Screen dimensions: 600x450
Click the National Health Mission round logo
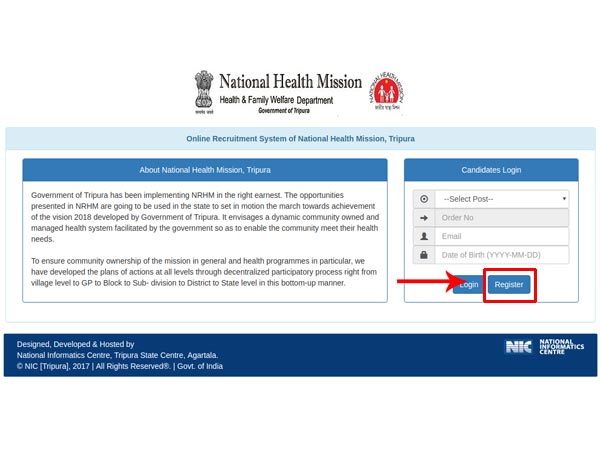click(386, 91)
